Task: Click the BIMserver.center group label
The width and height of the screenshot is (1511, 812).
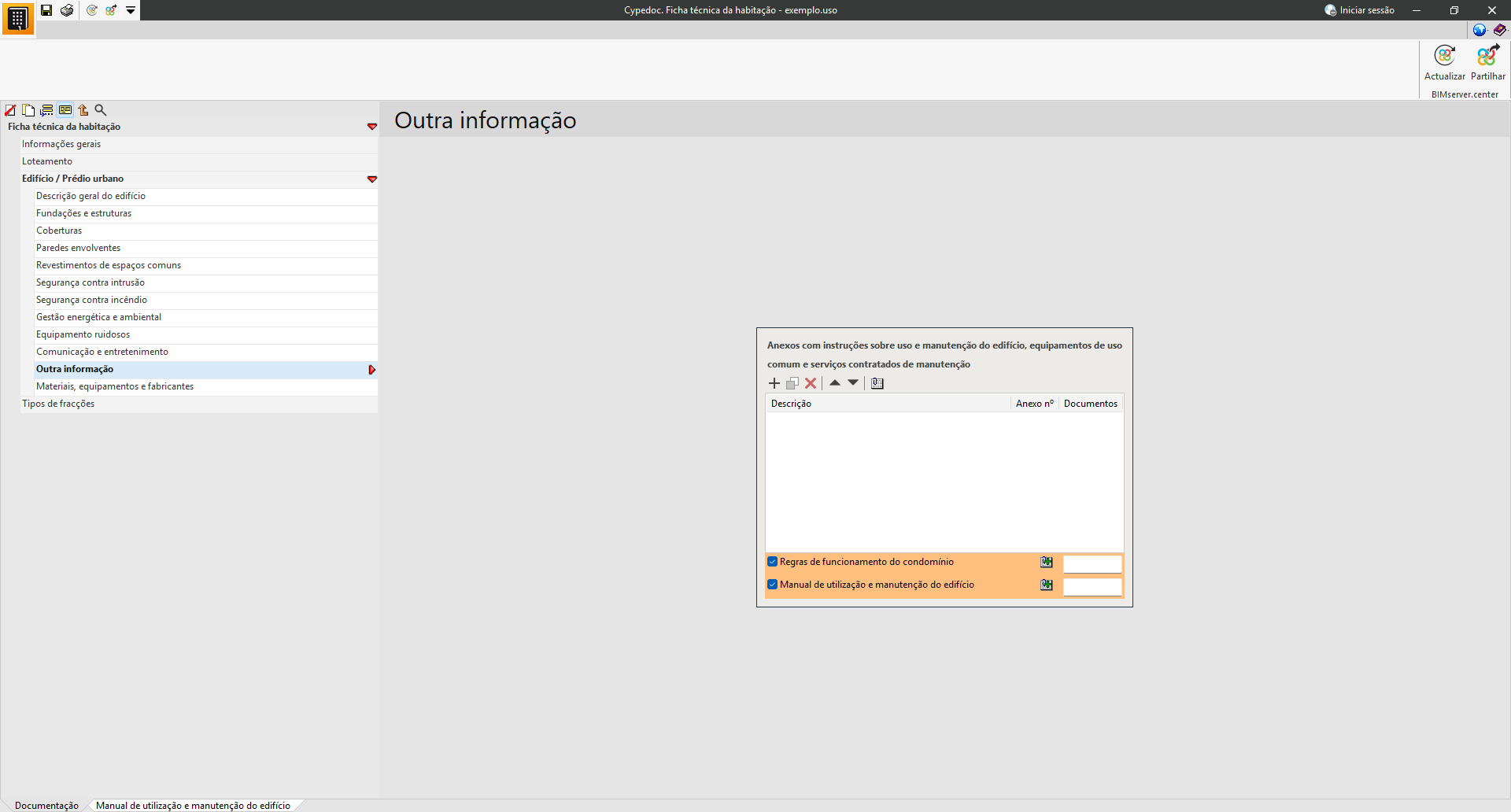Action: pyautogui.click(x=1465, y=94)
